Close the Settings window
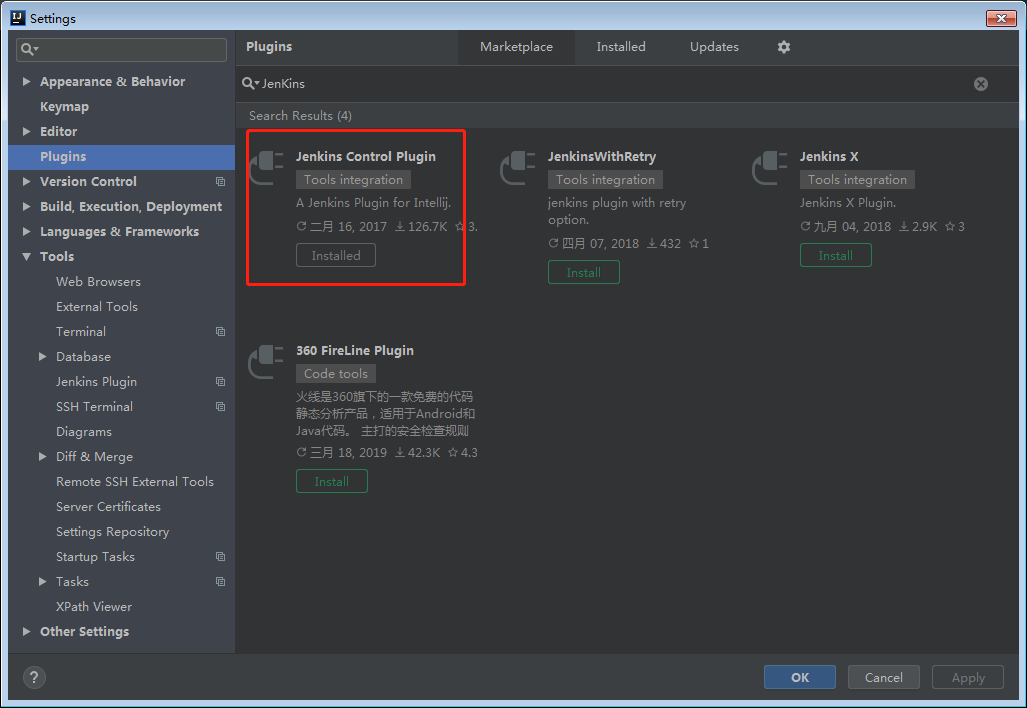Screen dimensions: 1027x708 1001,18
